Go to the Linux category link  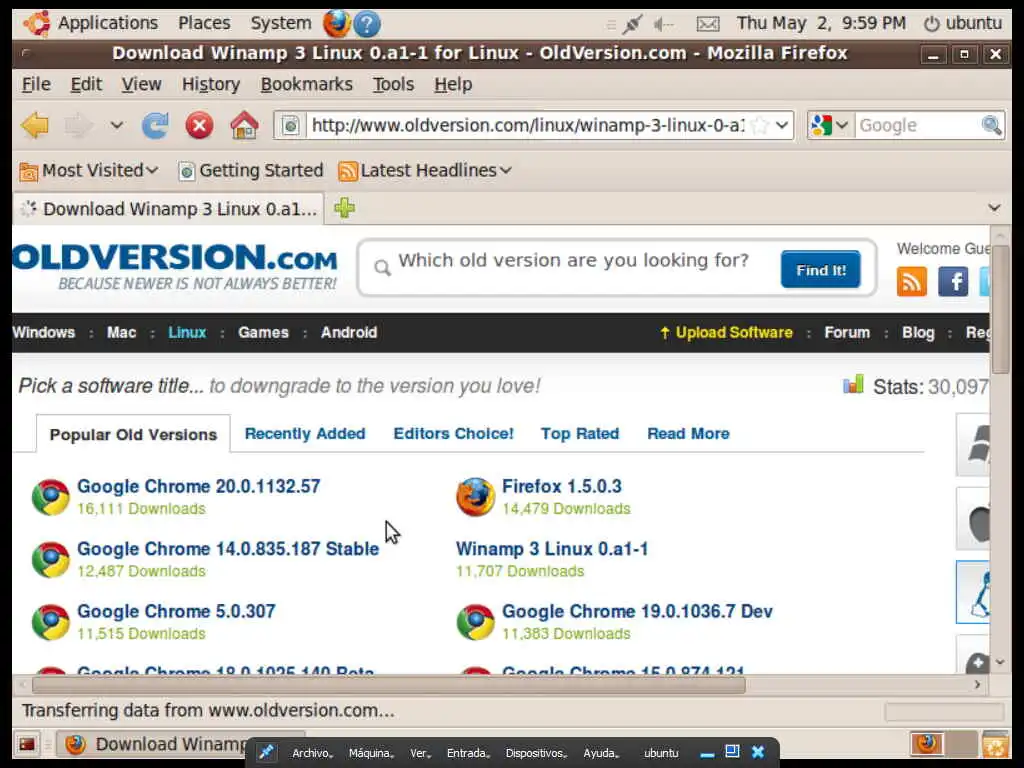point(187,332)
